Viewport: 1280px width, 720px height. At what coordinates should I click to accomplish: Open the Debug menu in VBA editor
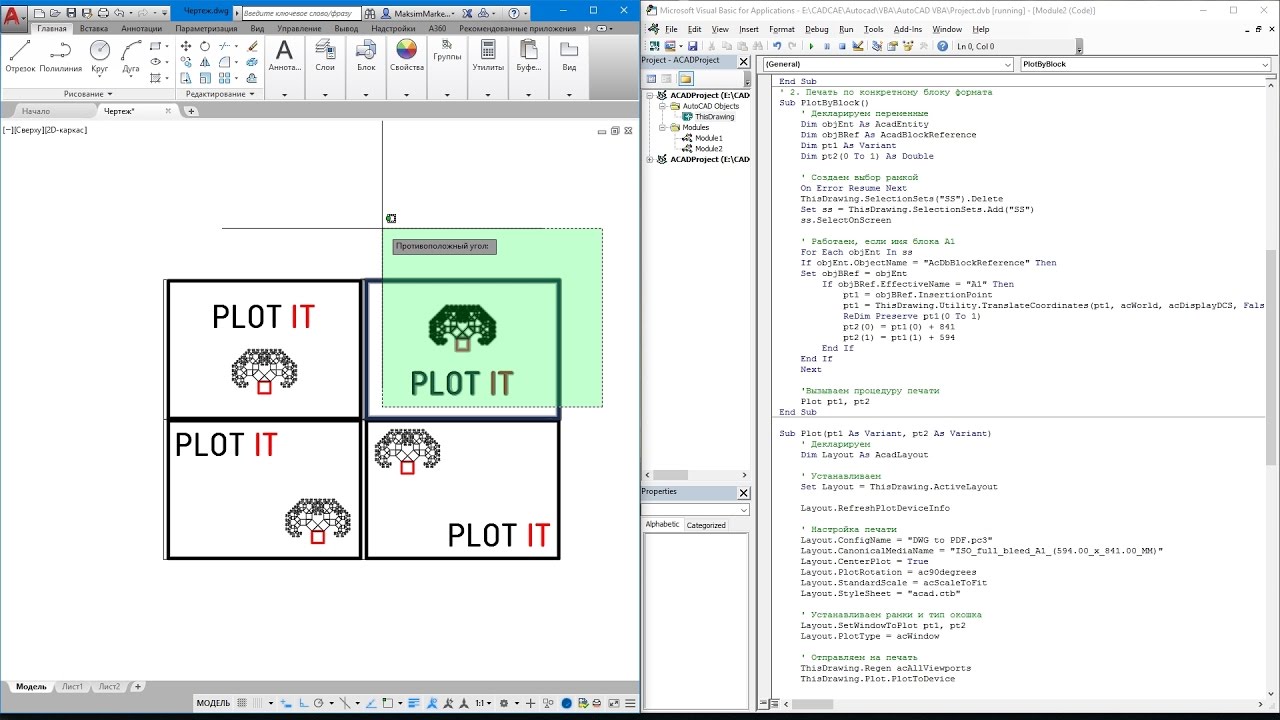click(816, 29)
